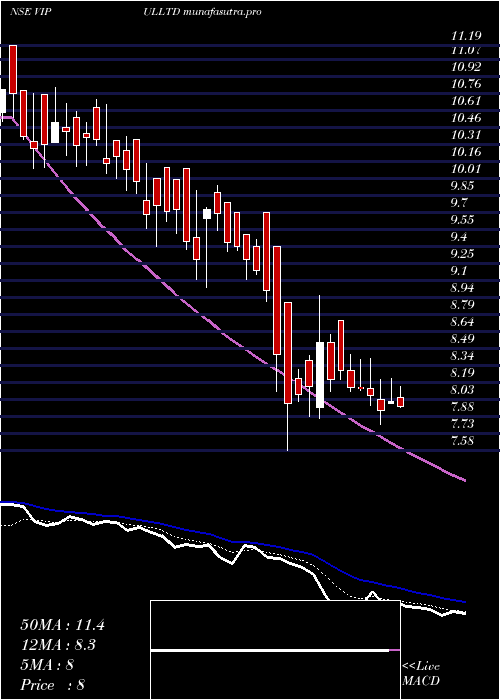Screen dimensions: 500x700
Task: Click the 7.88 price axis label
Action: pos(464,406)
